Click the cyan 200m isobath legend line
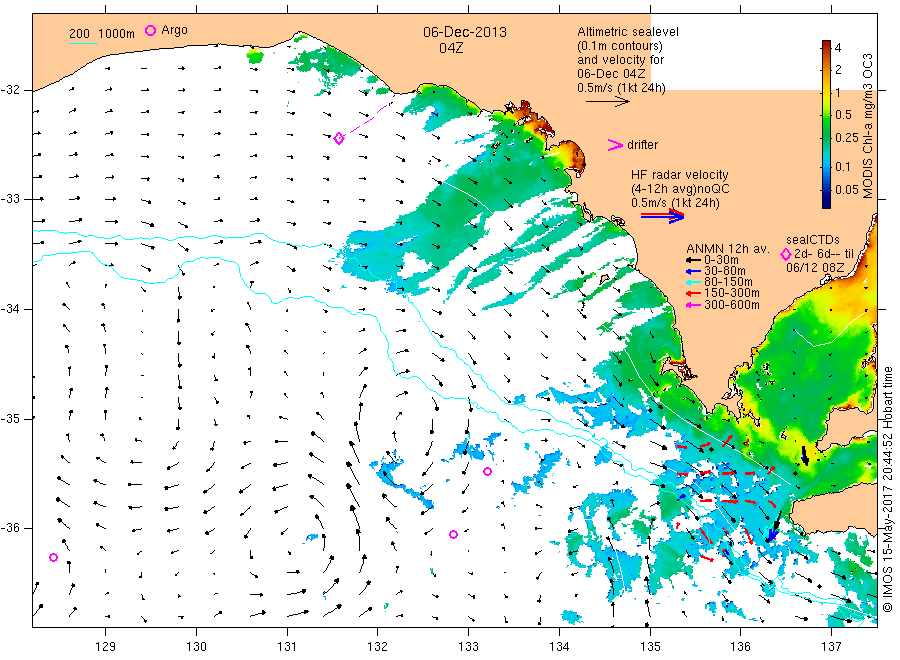900x660 pixels. 83,42
